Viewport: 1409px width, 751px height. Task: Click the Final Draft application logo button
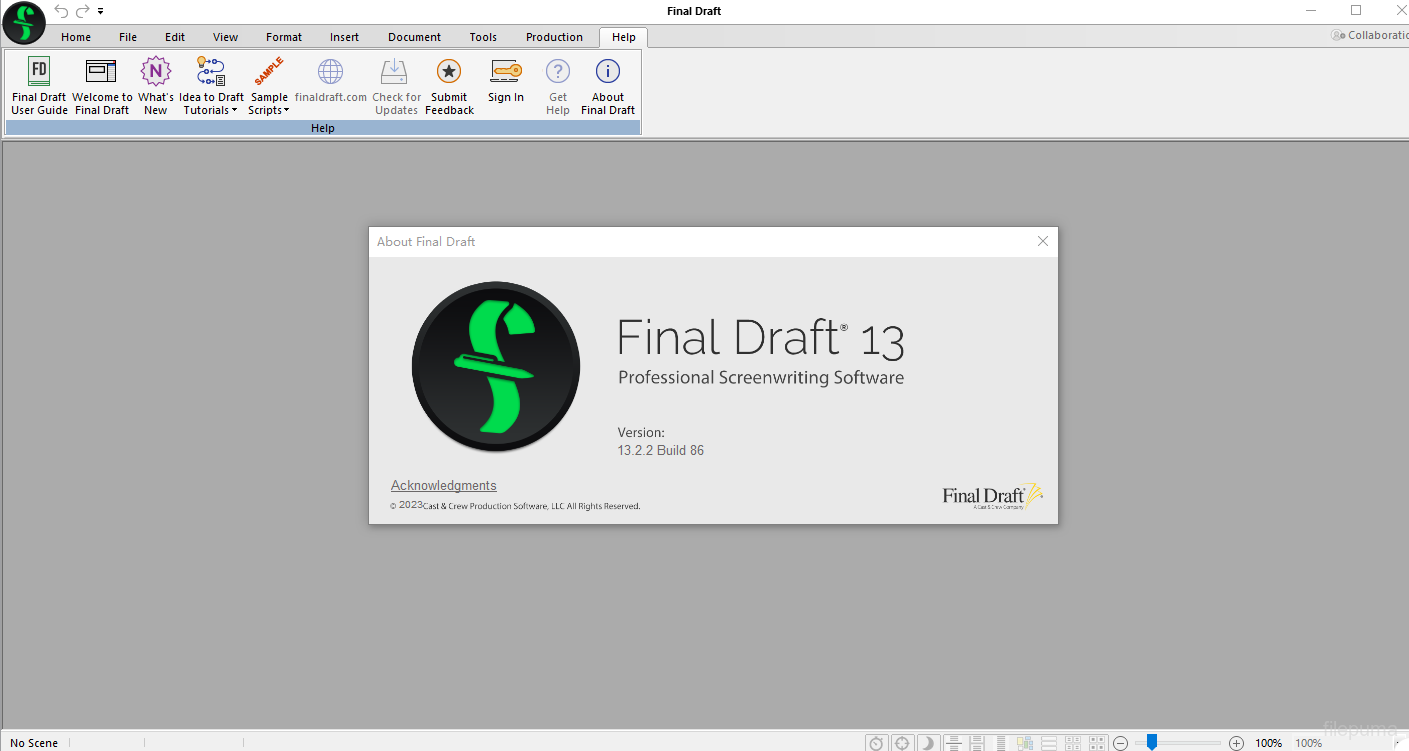point(24,24)
